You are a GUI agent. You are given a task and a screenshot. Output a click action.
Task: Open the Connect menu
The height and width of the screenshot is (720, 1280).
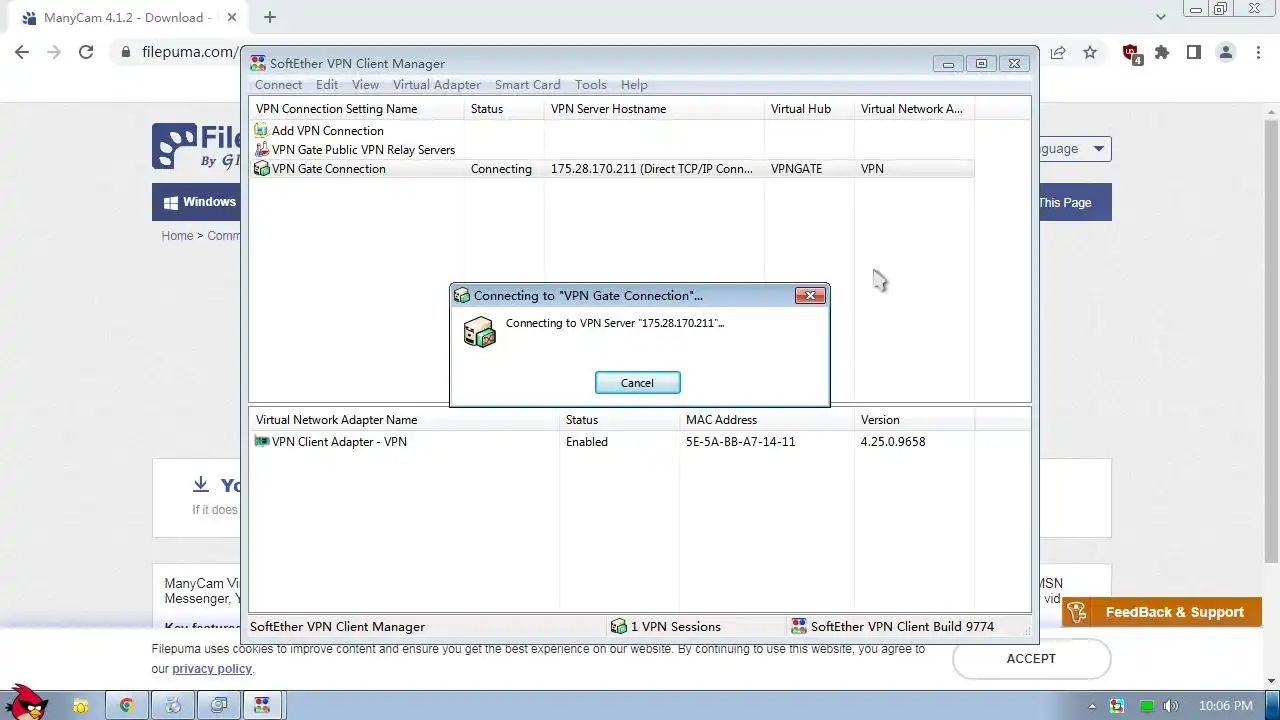(x=278, y=85)
